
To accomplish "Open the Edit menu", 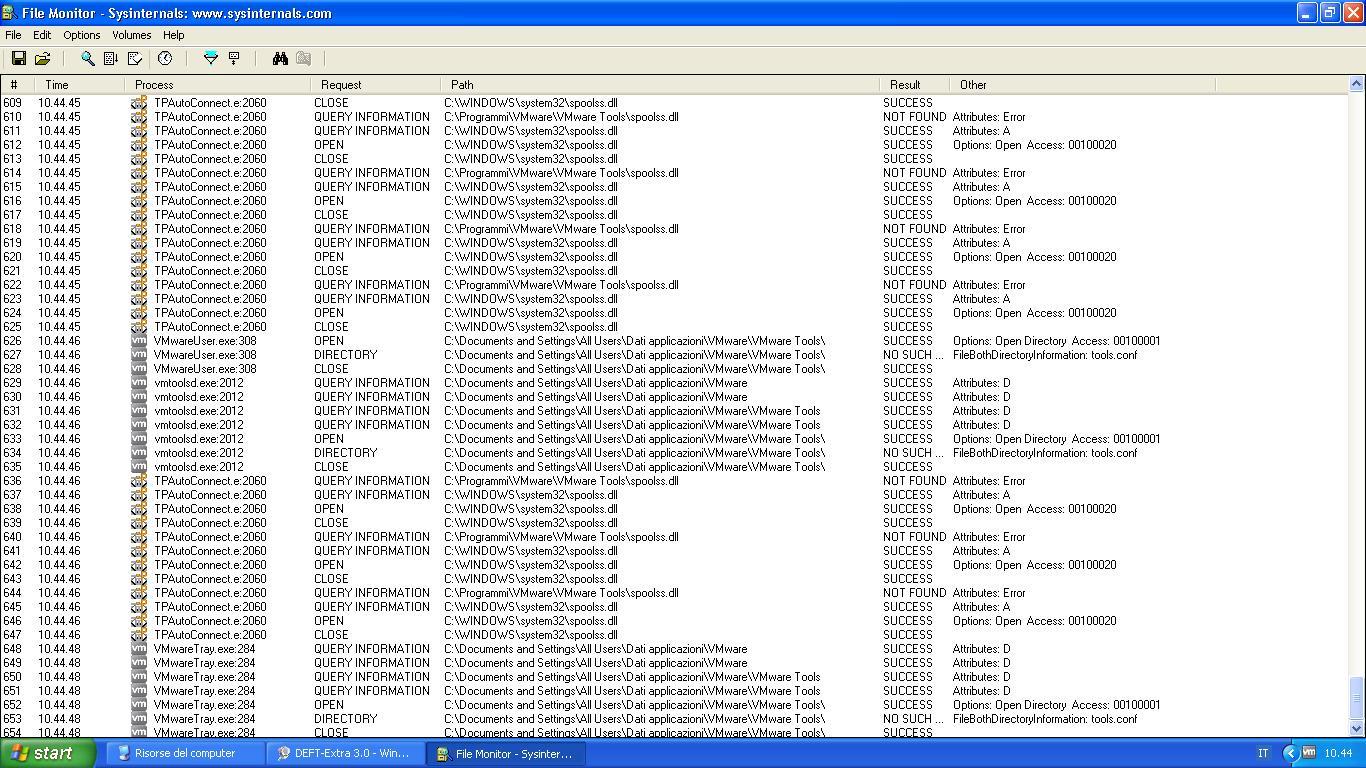I will 42,35.
